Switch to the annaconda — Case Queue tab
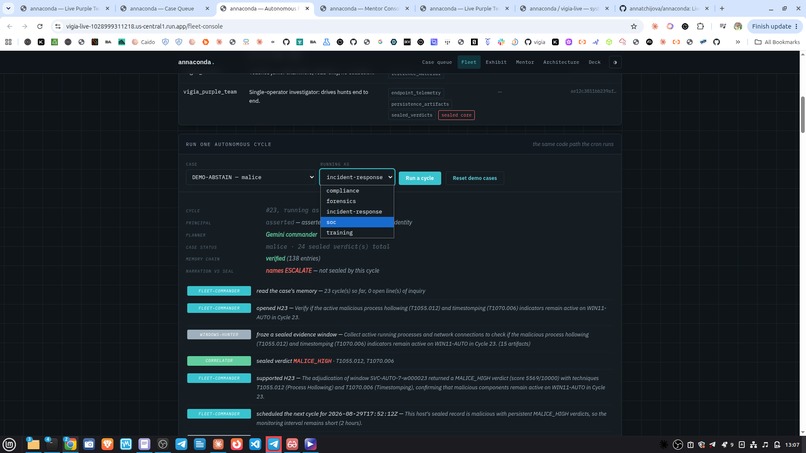The width and height of the screenshot is (806, 453). coord(164,9)
